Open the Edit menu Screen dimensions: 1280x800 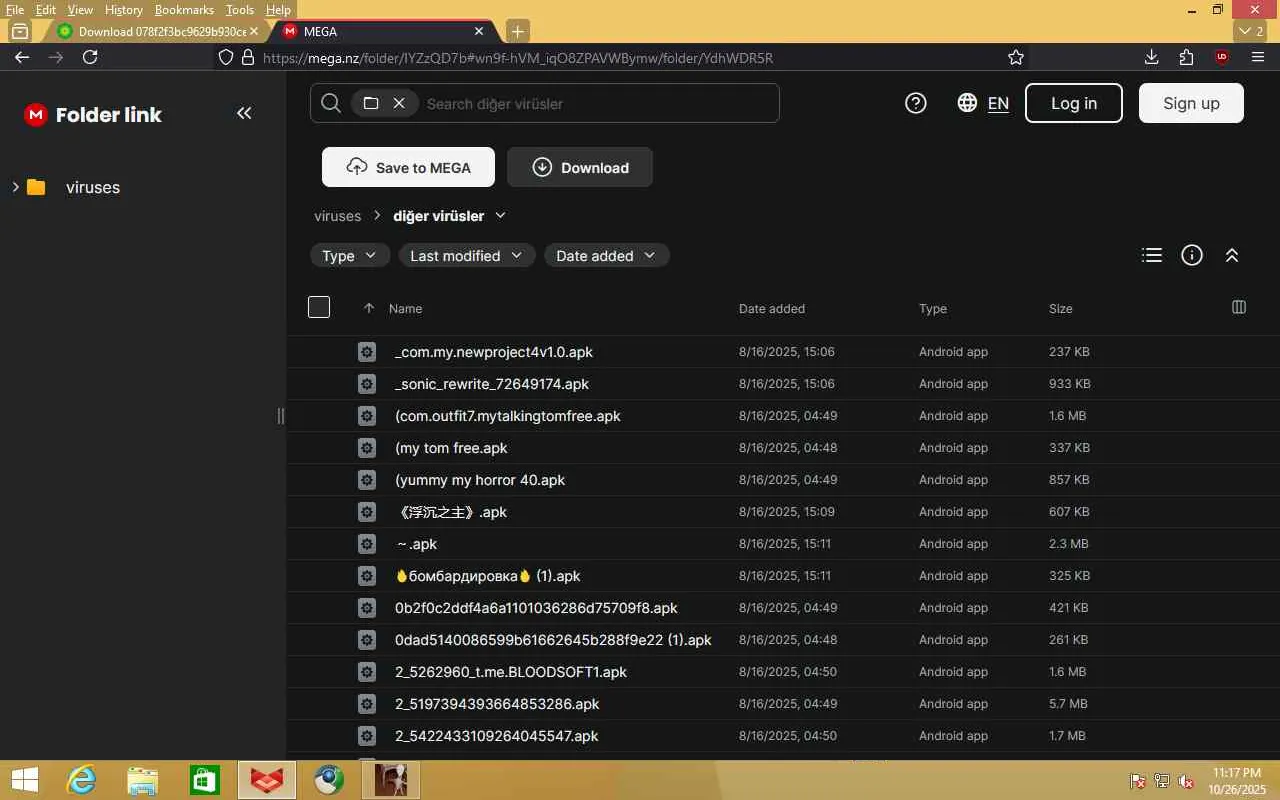pyautogui.click(x=46, y=10)
